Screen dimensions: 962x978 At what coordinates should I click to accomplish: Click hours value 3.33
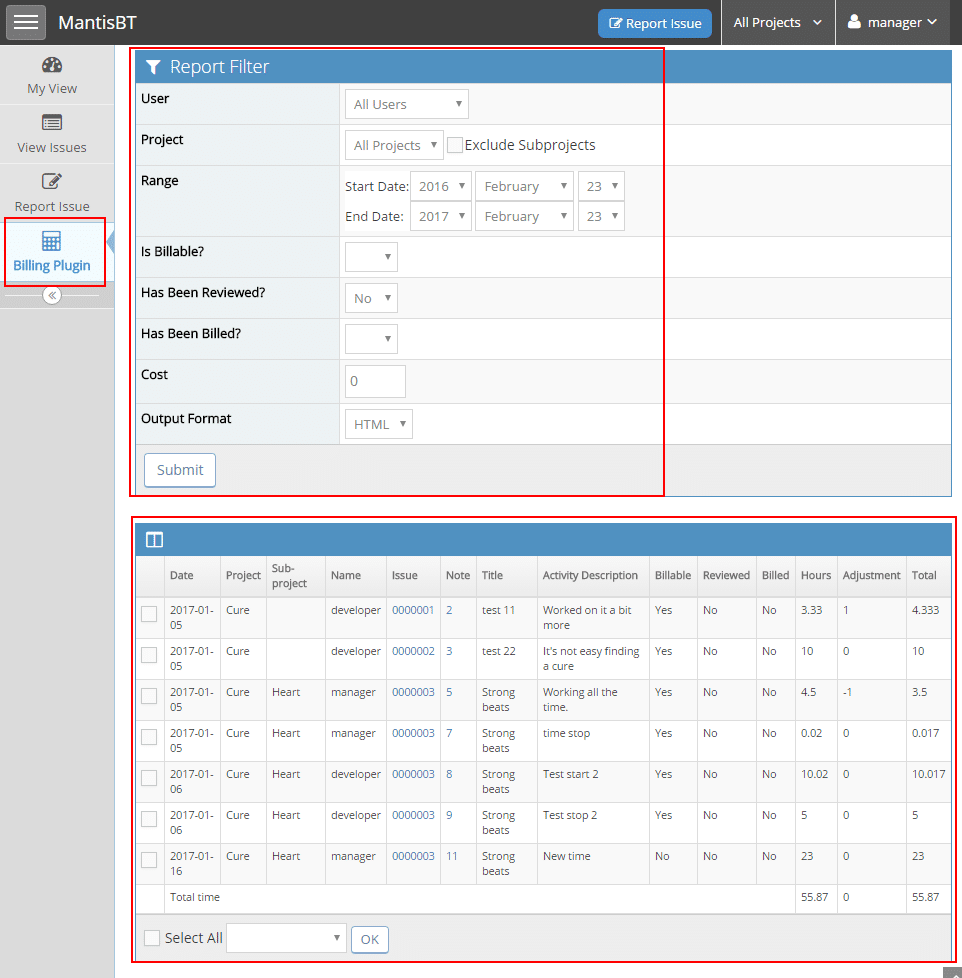(x=812, y=610)
